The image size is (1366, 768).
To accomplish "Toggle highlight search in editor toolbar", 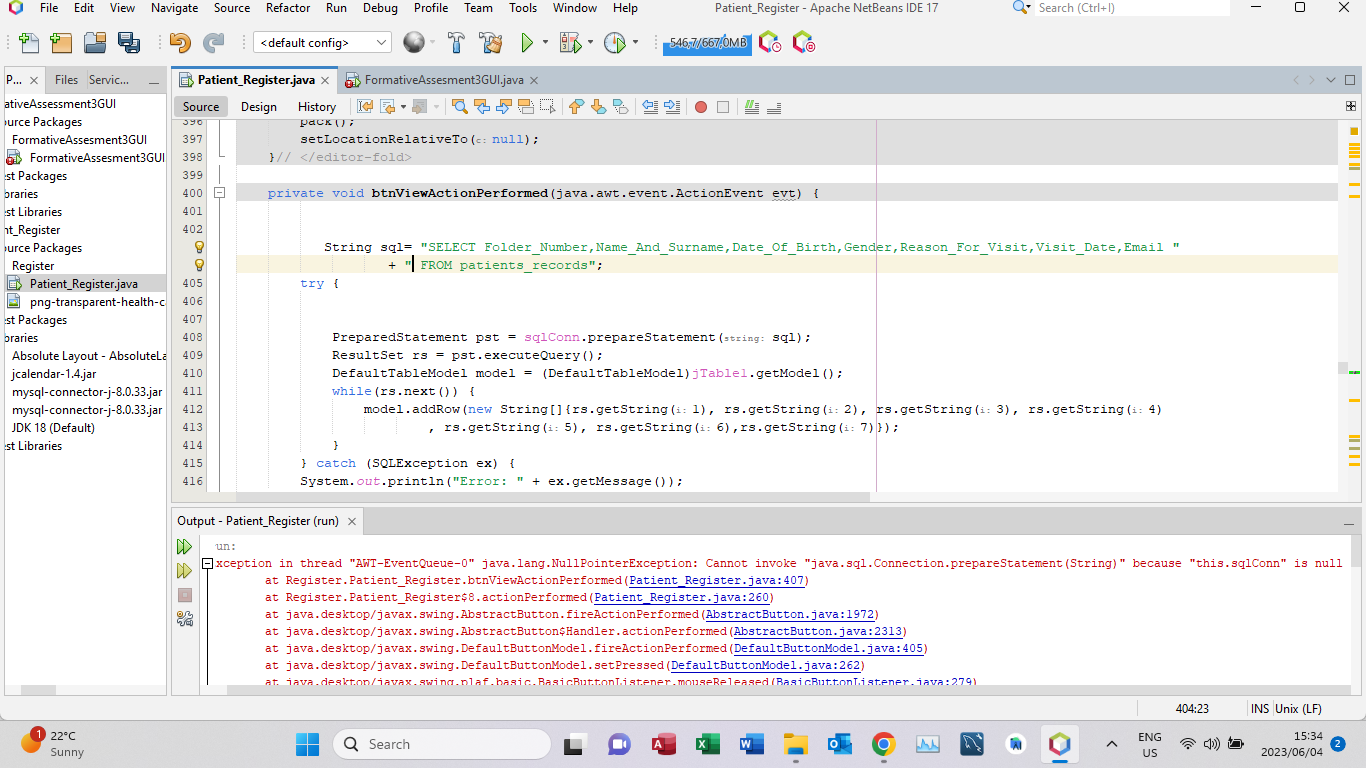I will 527,107.
